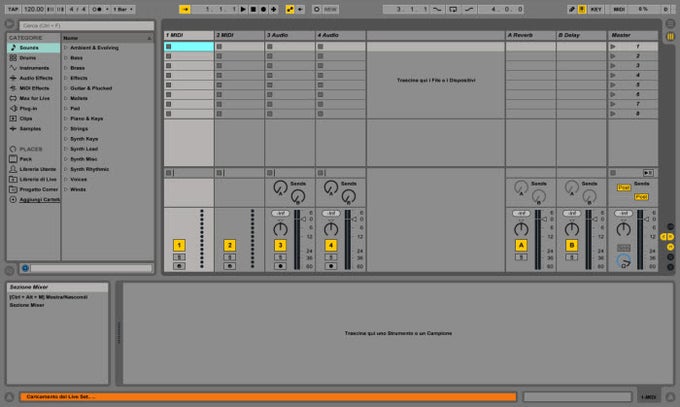Click the Stop transport button
This screenshot has height=407, width=680.
pos(253,9)
